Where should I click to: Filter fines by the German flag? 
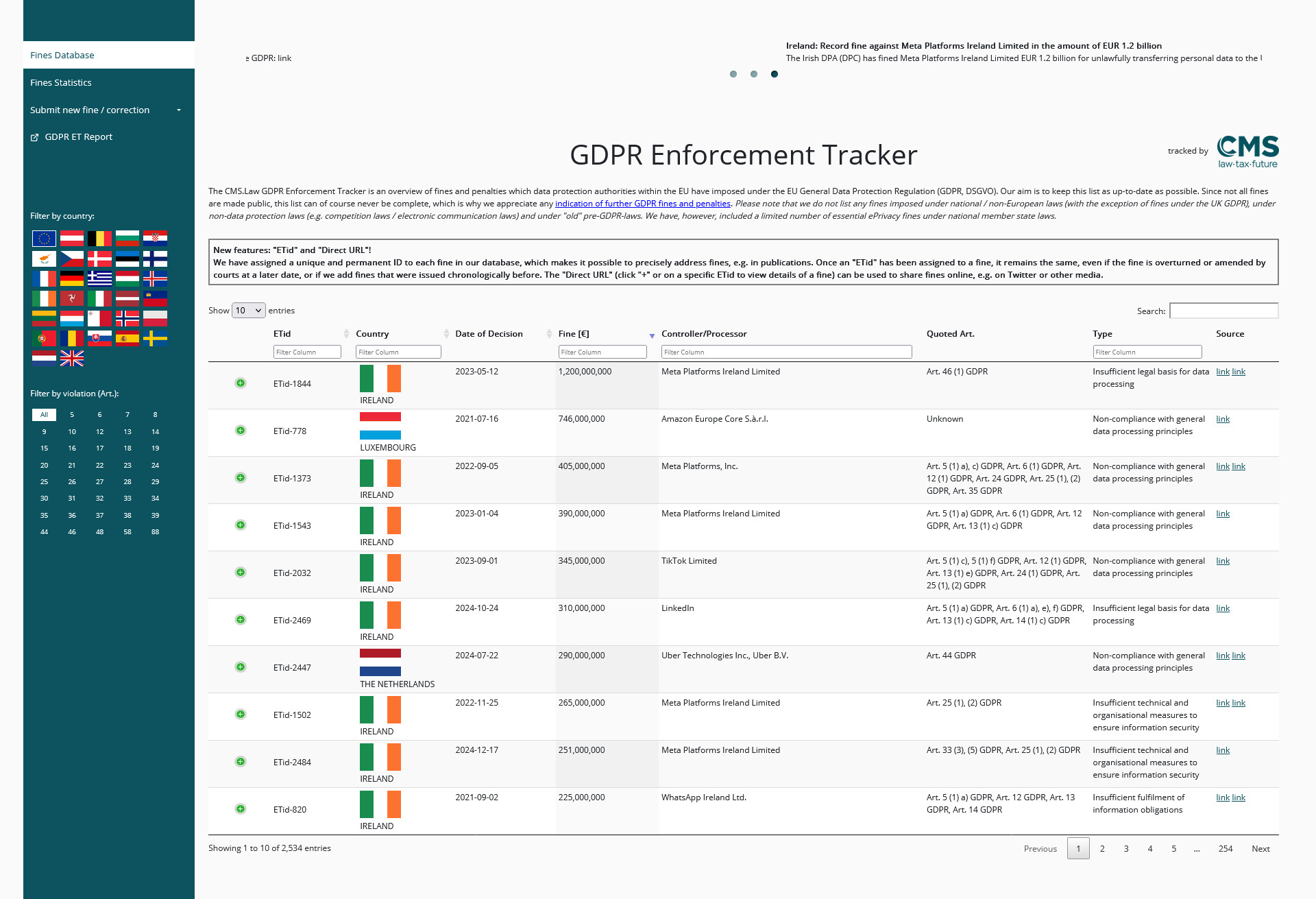72,278
